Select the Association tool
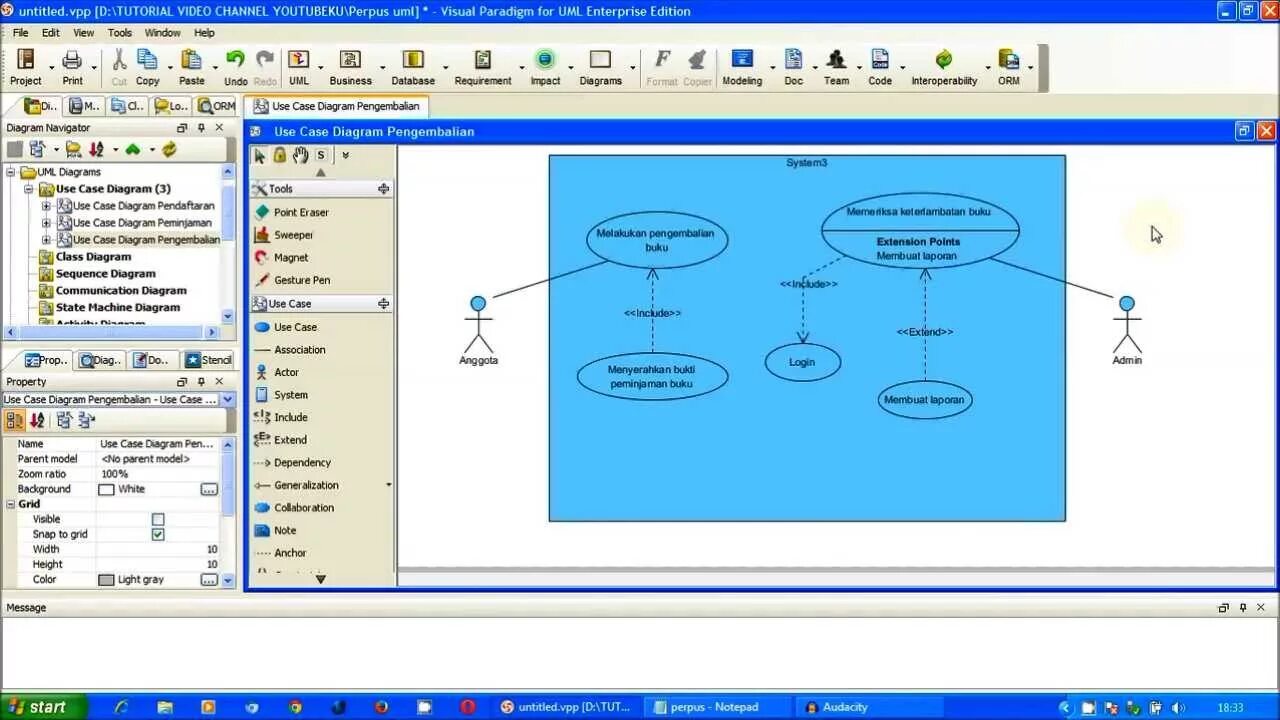 [298, 349]
